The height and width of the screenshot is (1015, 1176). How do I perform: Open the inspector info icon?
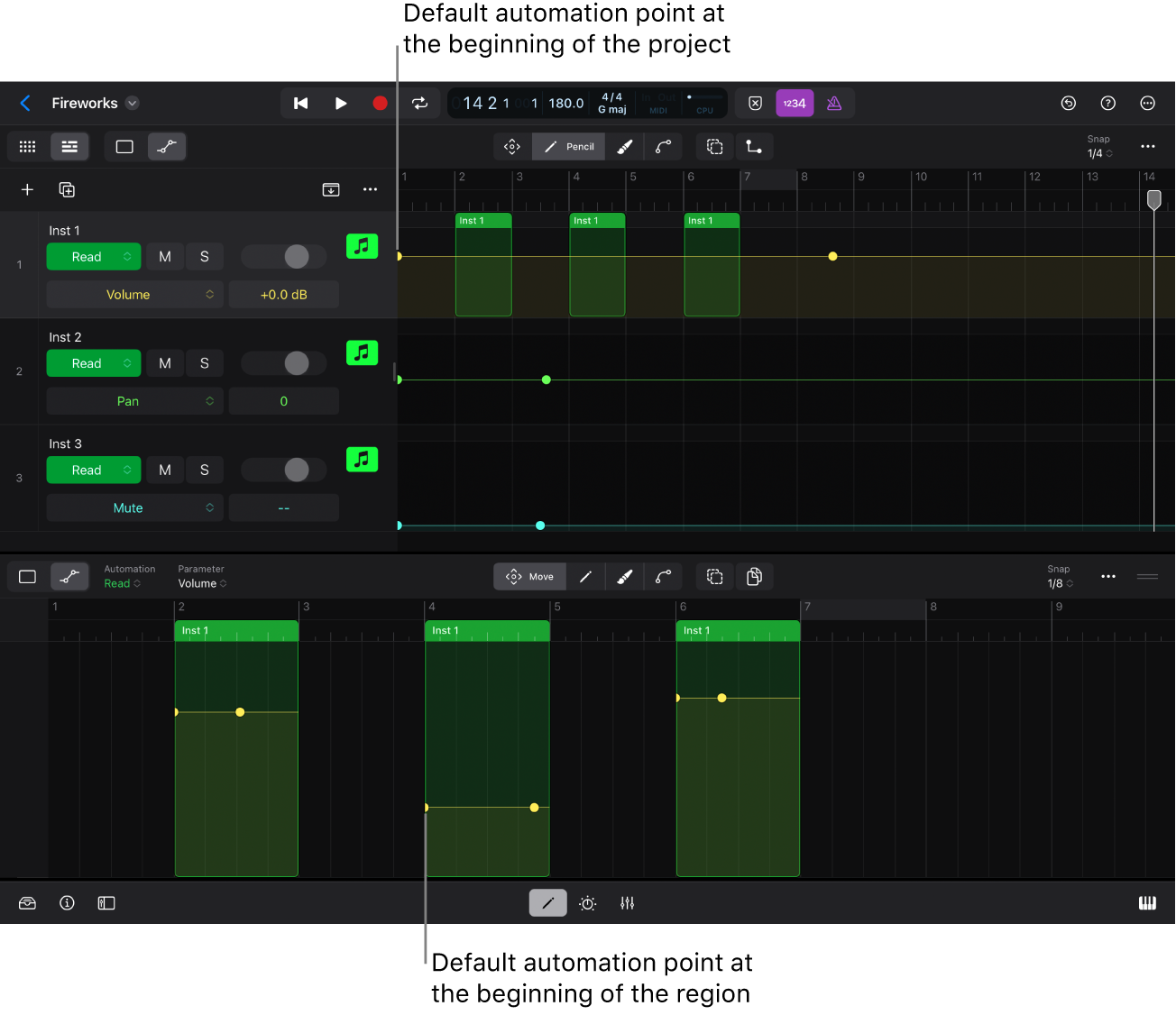click(x=67, y=903)
